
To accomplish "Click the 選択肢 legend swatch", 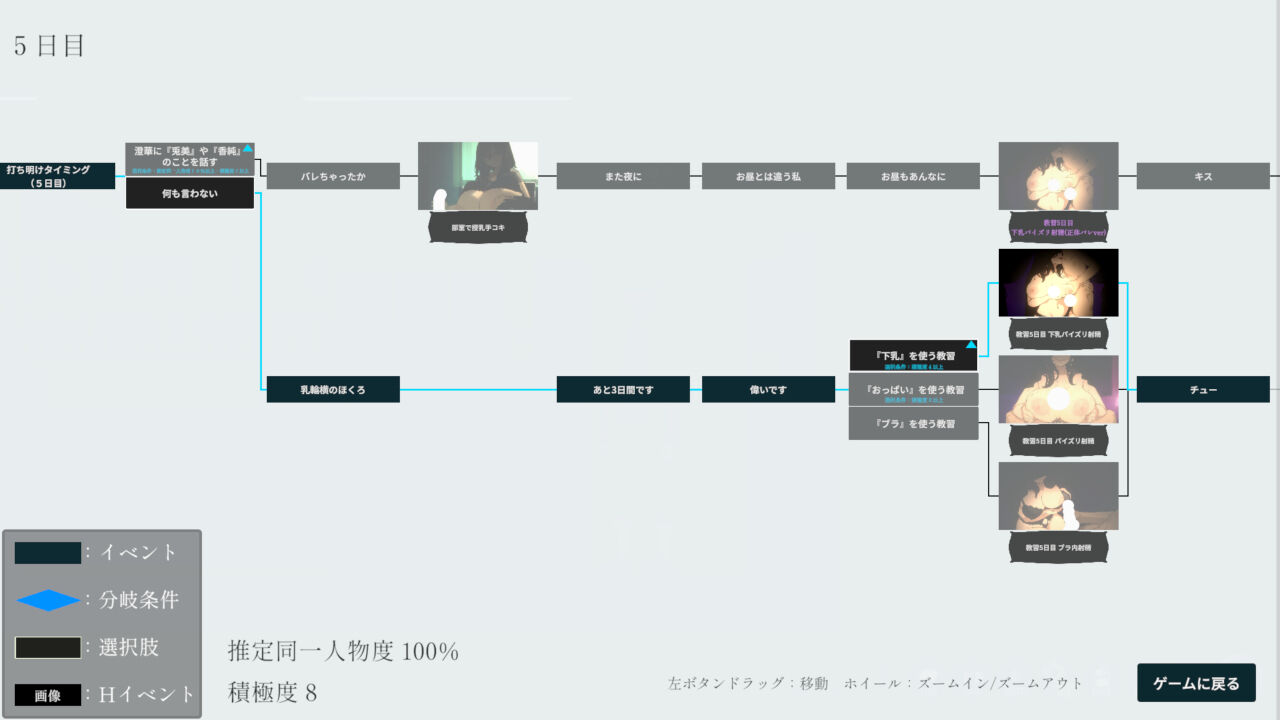I will [x=48, y=647].
